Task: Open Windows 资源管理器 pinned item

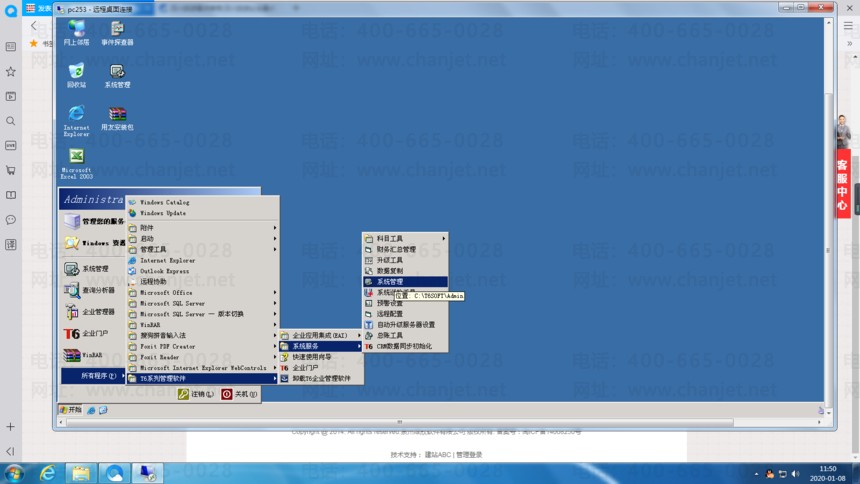Action: [93, 243]
